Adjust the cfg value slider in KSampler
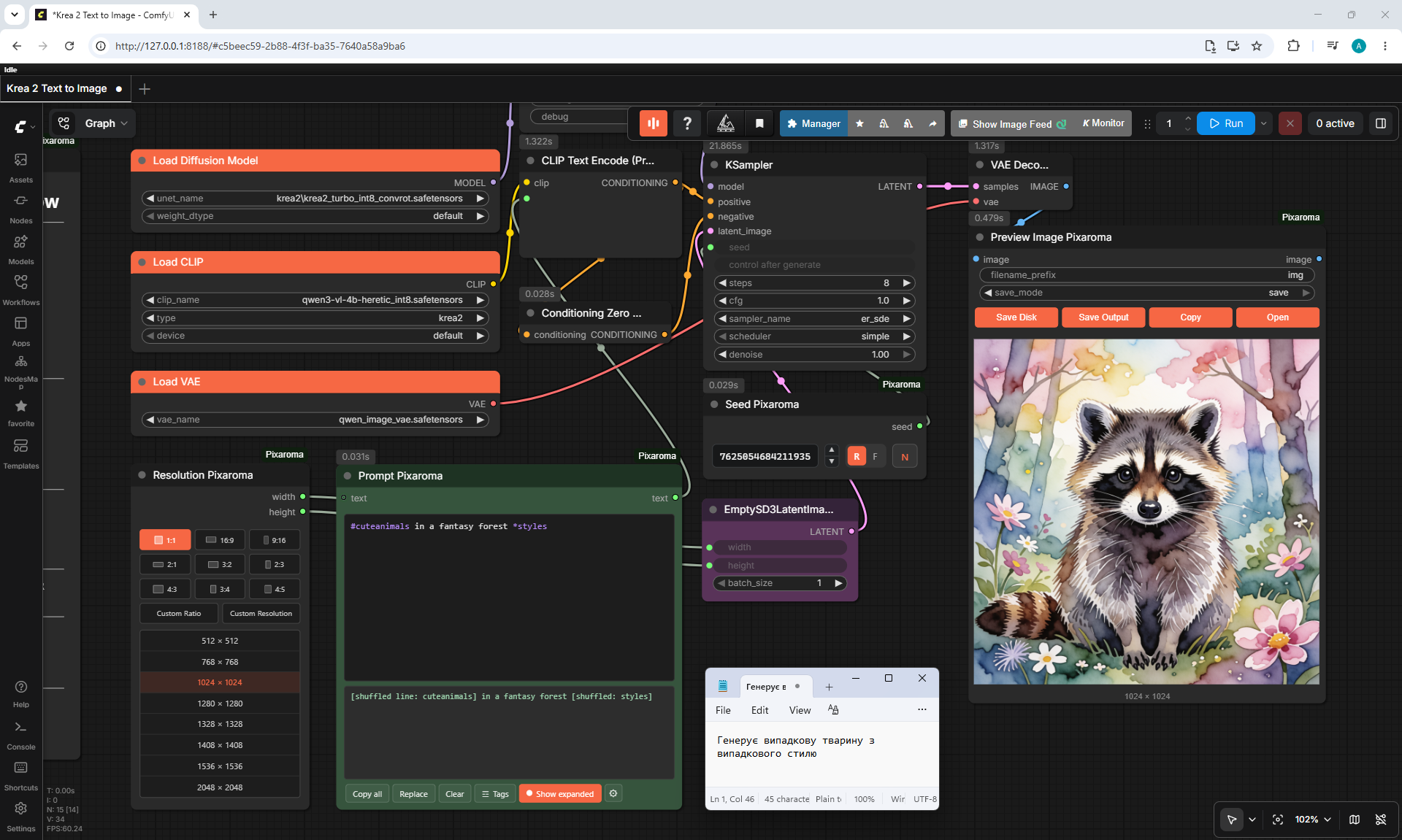 (x=814, y=301)
